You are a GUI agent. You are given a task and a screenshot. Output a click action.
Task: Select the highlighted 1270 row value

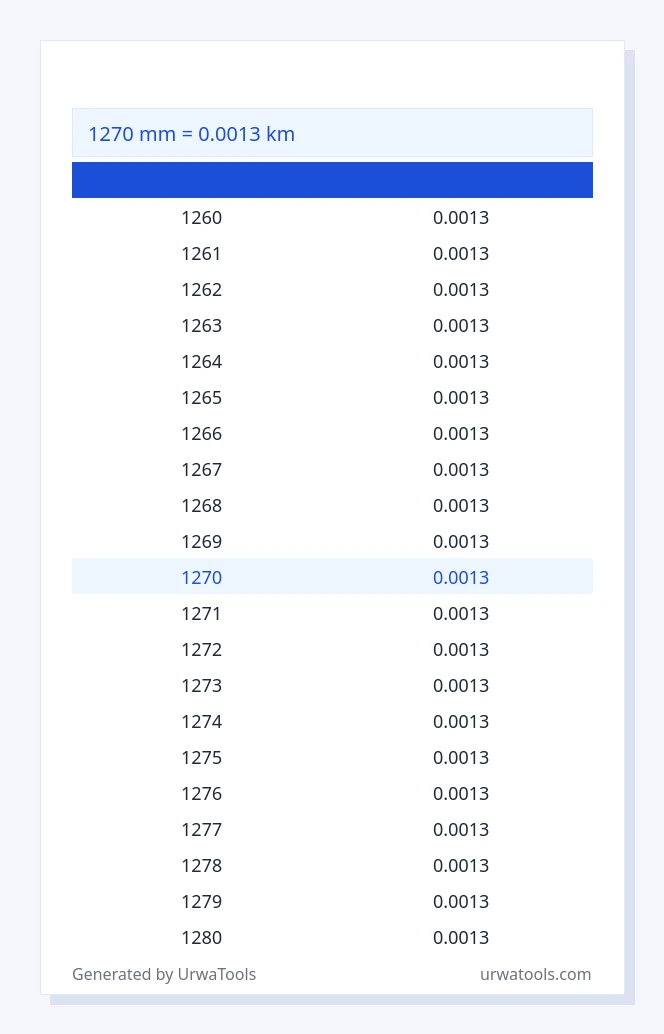pyautogui.click(x=202, y=578)
